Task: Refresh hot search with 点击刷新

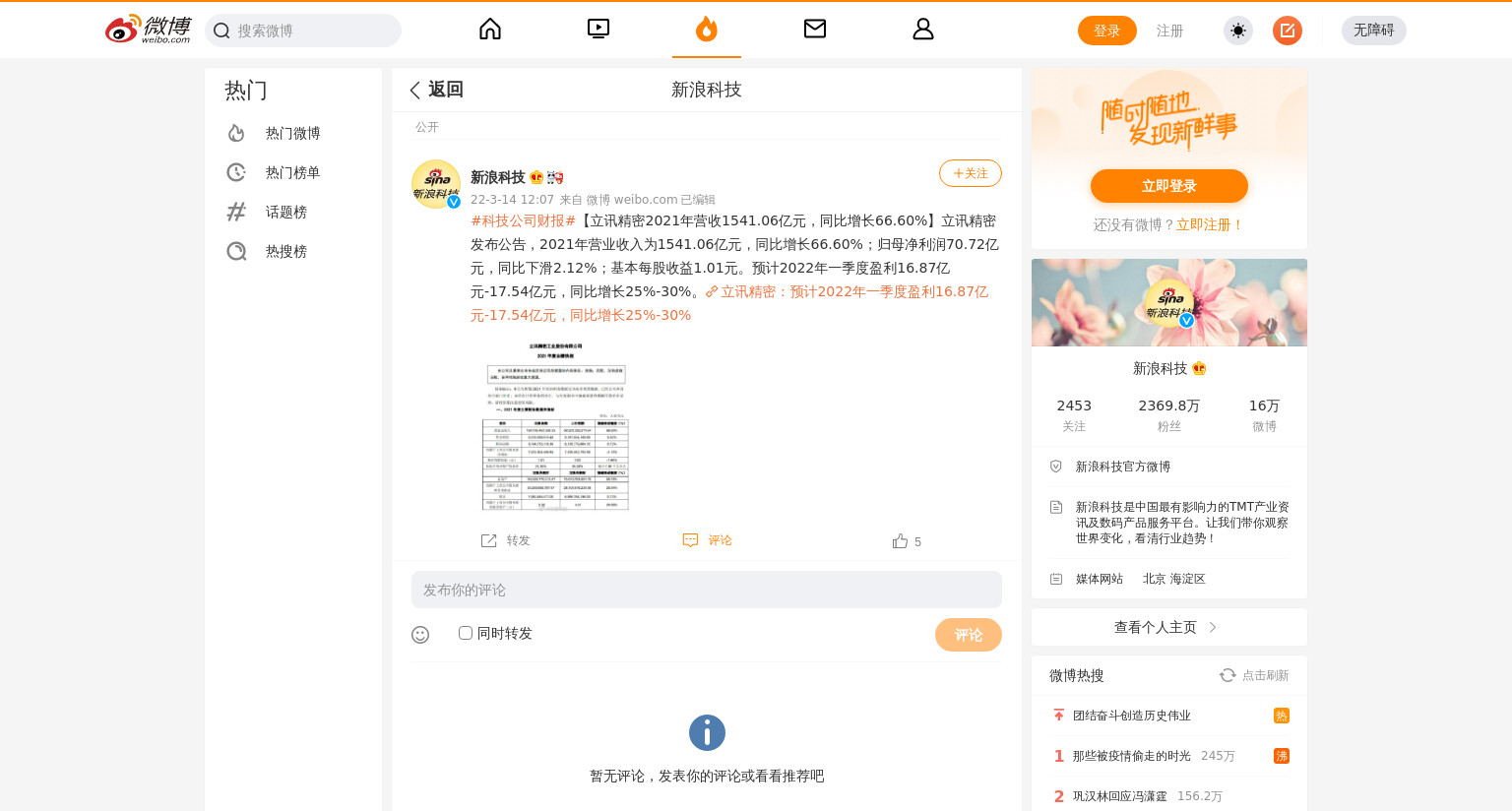Action: 1254,675
